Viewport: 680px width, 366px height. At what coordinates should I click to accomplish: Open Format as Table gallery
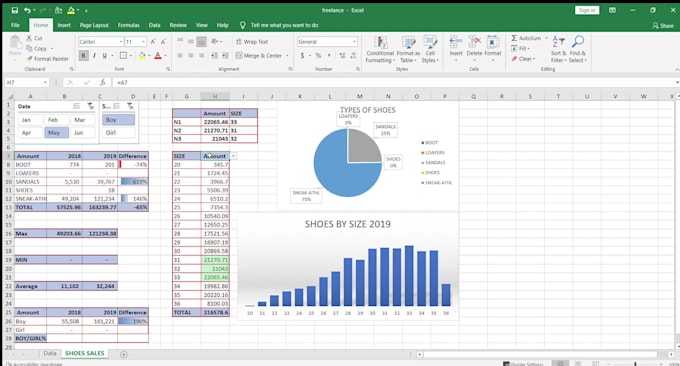tap(408, 49)
